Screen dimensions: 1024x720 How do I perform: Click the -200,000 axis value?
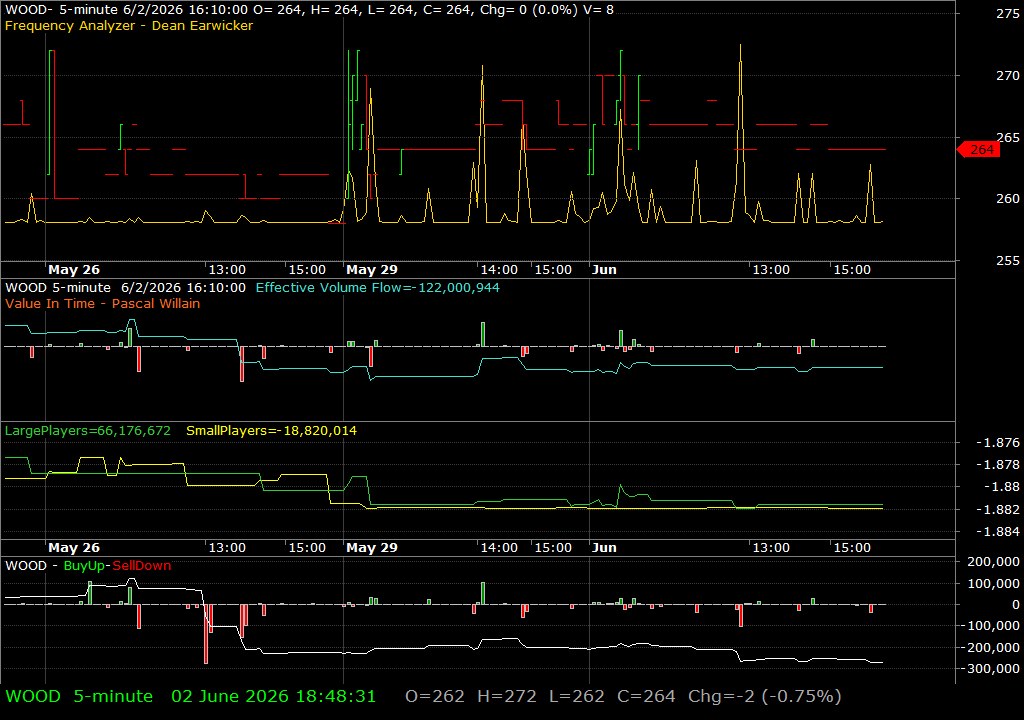[x=989, y=647]
